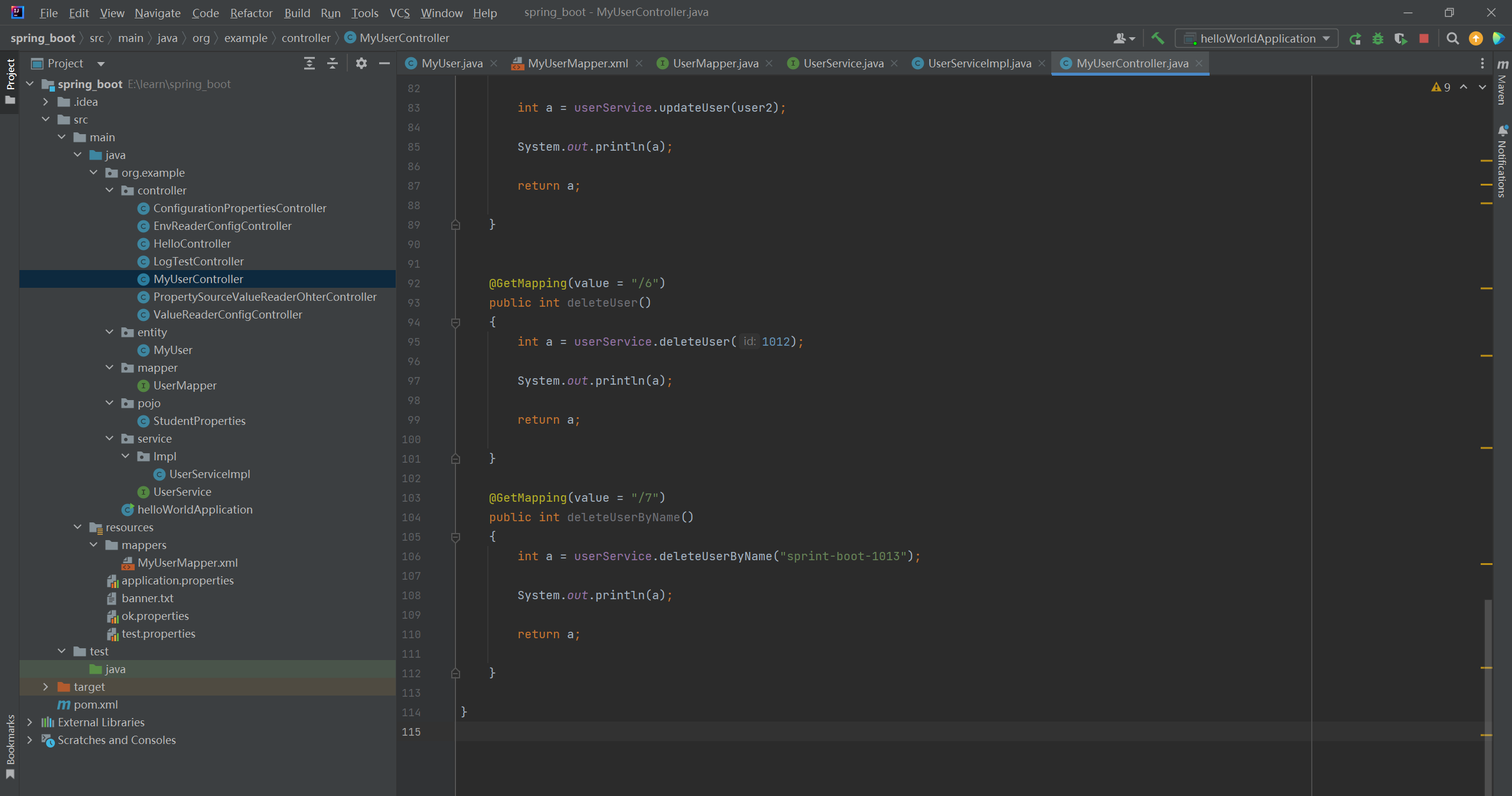1512x796 pixels.
Task: Open Search Everywhere magnifier
Action: coord(1453,38)
